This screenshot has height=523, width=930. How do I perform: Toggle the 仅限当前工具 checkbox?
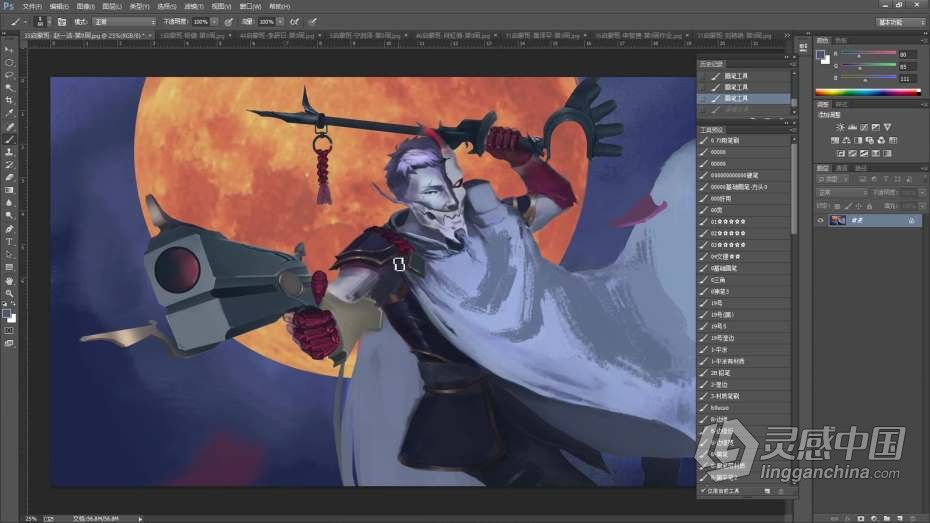click(x=703, y=491)
